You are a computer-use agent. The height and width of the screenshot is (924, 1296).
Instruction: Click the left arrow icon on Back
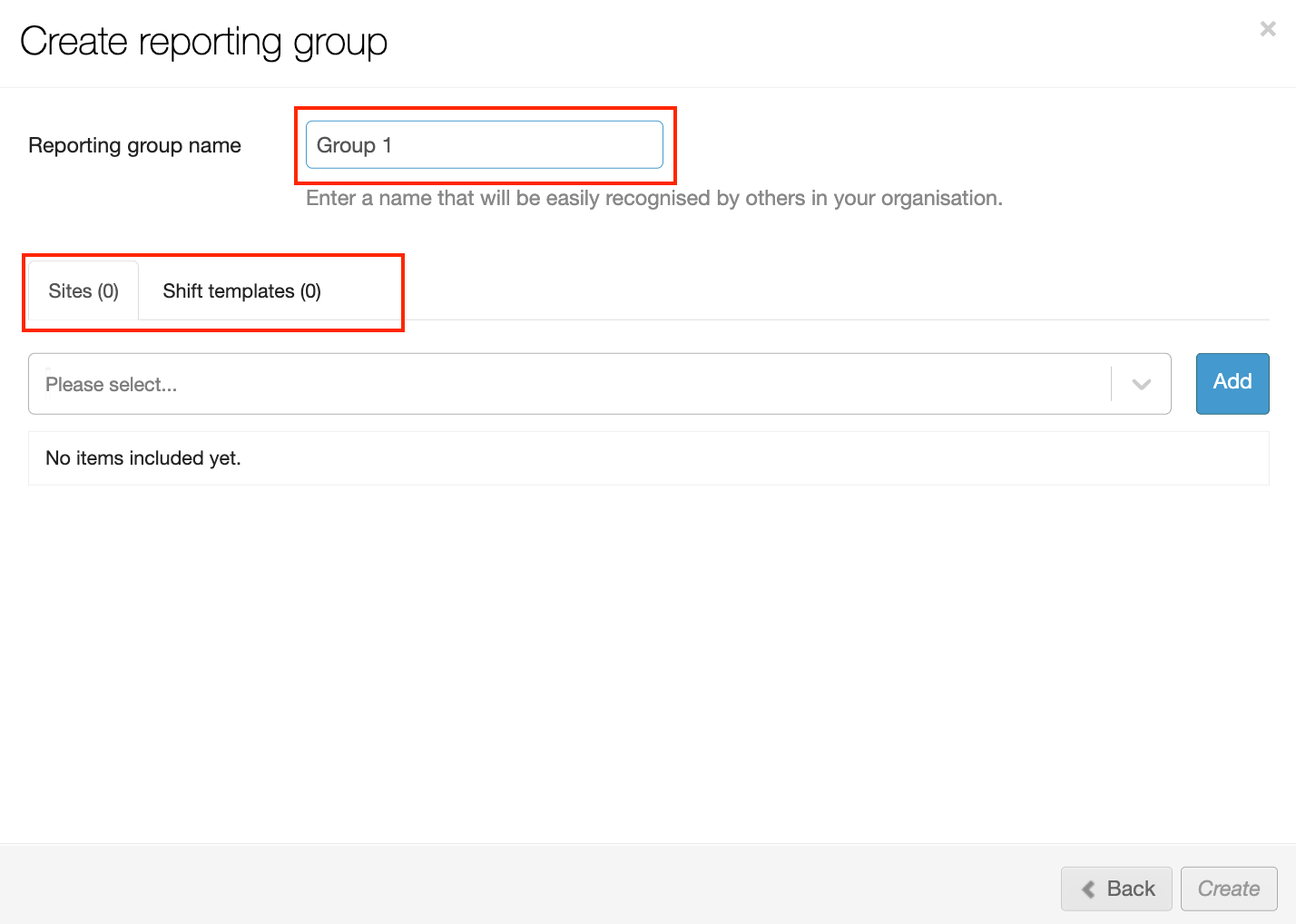point(1087,890)
